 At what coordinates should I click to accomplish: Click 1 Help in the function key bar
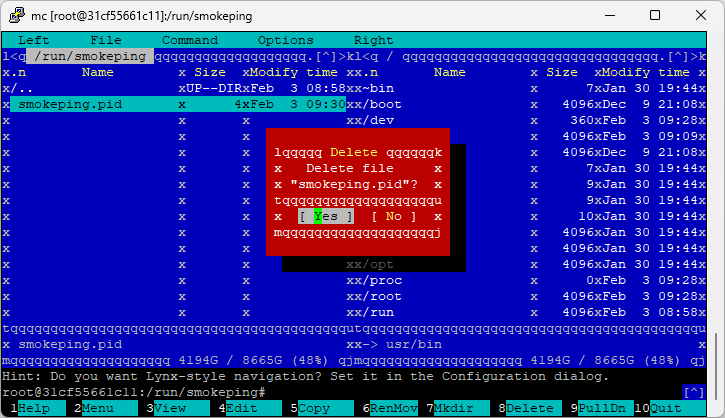tap(38, 408)
